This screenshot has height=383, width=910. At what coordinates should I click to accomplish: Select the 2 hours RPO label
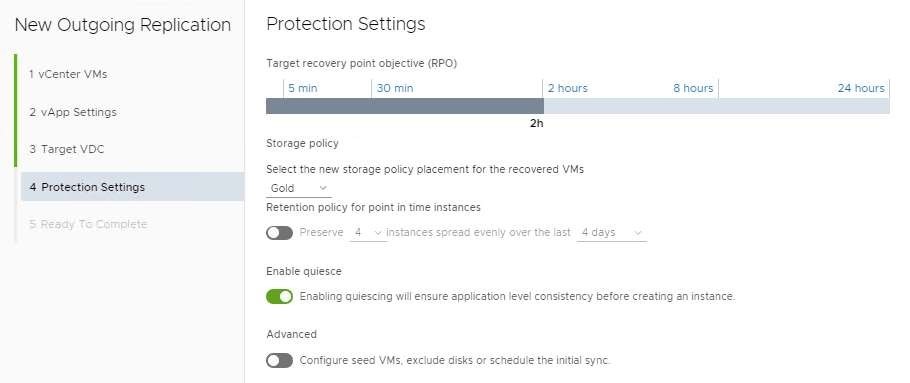568,88
